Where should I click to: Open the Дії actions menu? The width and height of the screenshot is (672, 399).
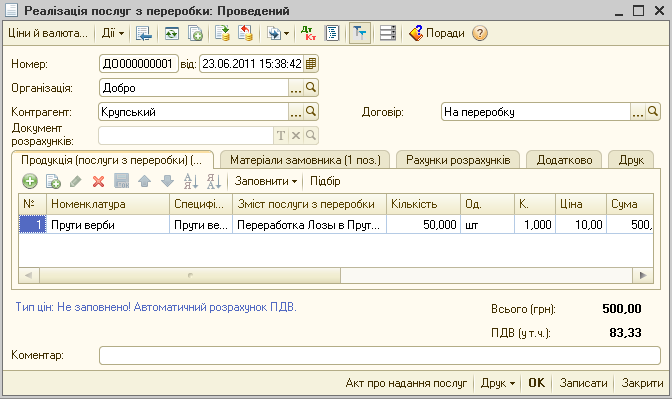pos(113,33)
